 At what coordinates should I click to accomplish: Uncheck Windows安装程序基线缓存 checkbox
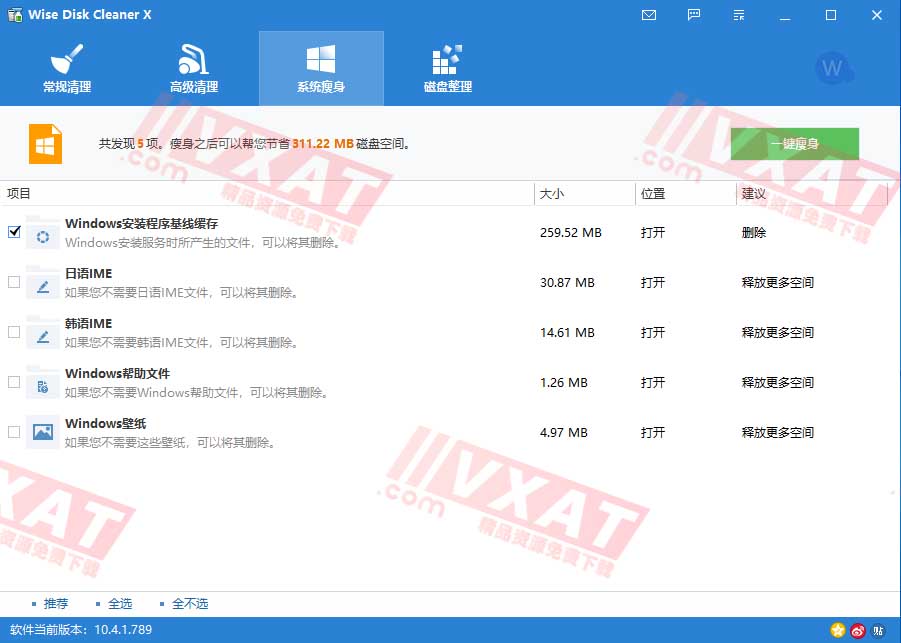pos(14,232)
